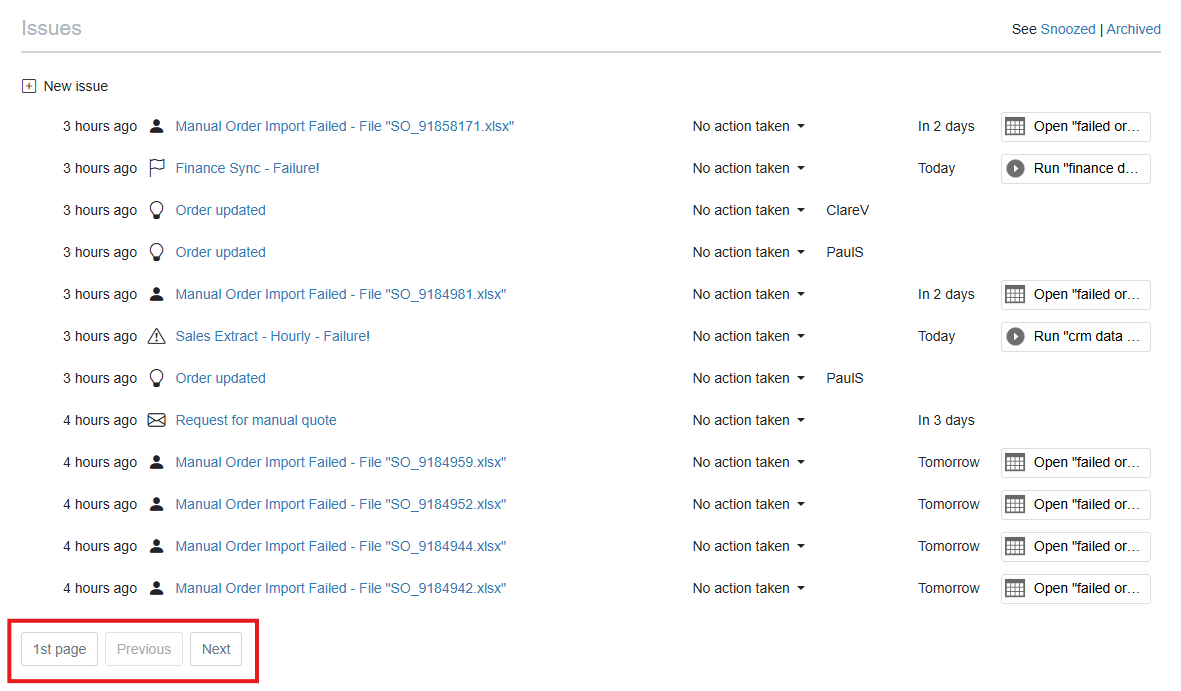Screen dimensions: 1181x691
Task: Click "Tomorrow" due date for SO_9184959.xlsx
Action: click(x=948, y=462)
